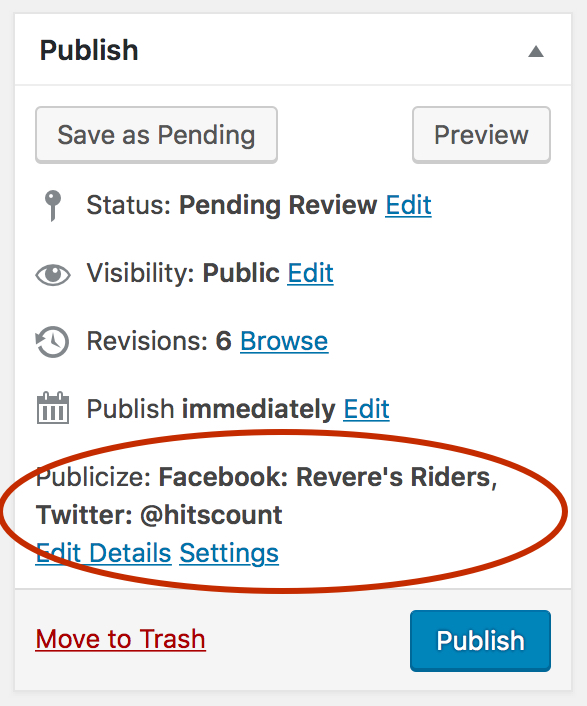Click the revisions count number 6
This screenshot has width=587, height=706.
(224, 341)
